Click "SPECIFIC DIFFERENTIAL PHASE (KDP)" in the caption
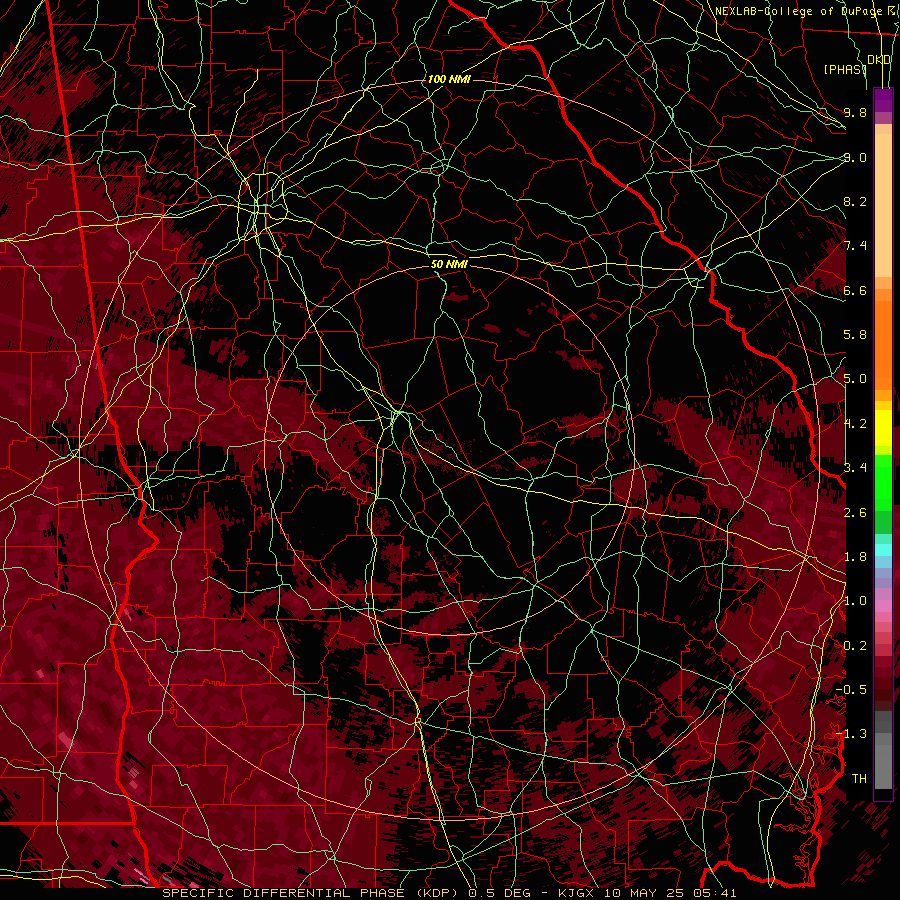 [x=311, y=893]
